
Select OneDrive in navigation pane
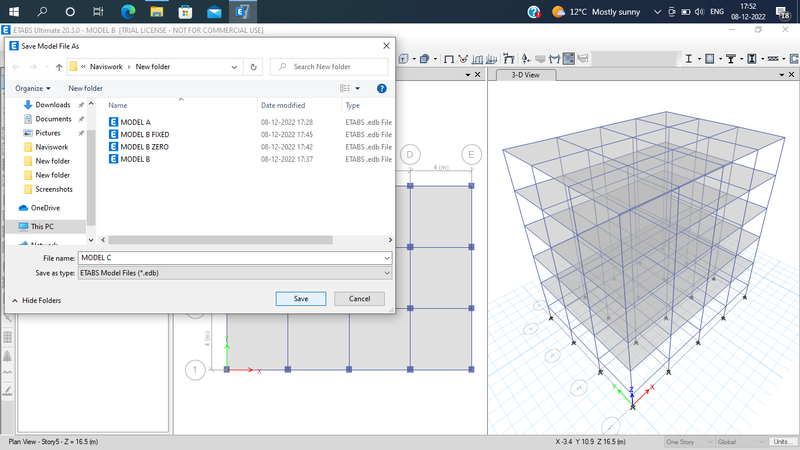pyautogui.click(x=45, y=208)
